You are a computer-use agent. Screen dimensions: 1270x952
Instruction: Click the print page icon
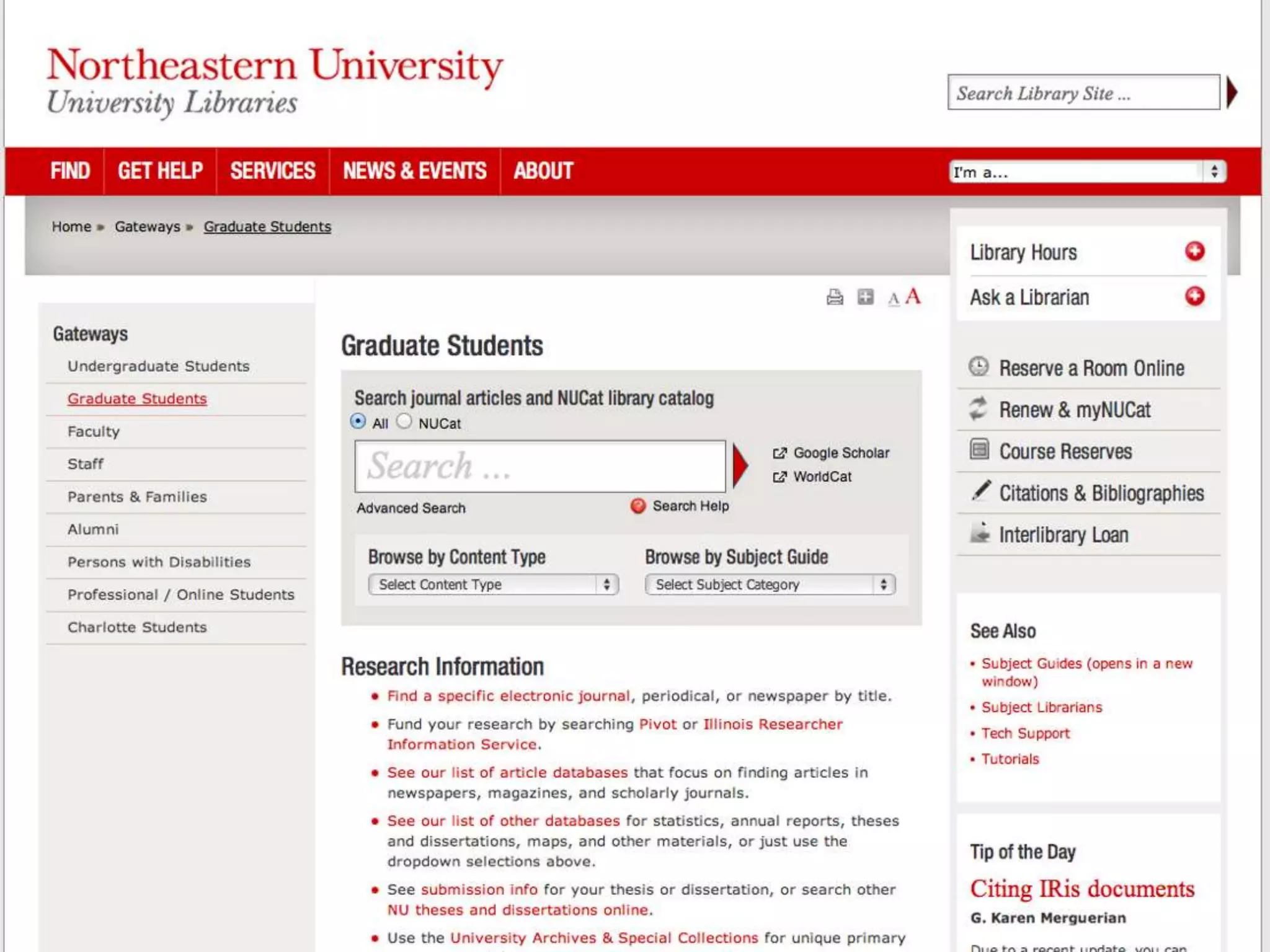835,297
